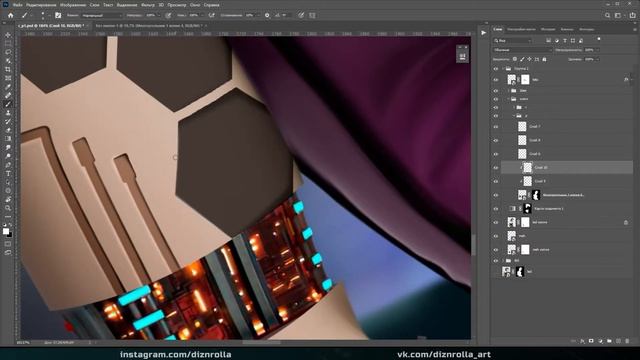This screenshot has width=640, height=360.
Task: Click the share icon at top right
Action: (633, 16)
